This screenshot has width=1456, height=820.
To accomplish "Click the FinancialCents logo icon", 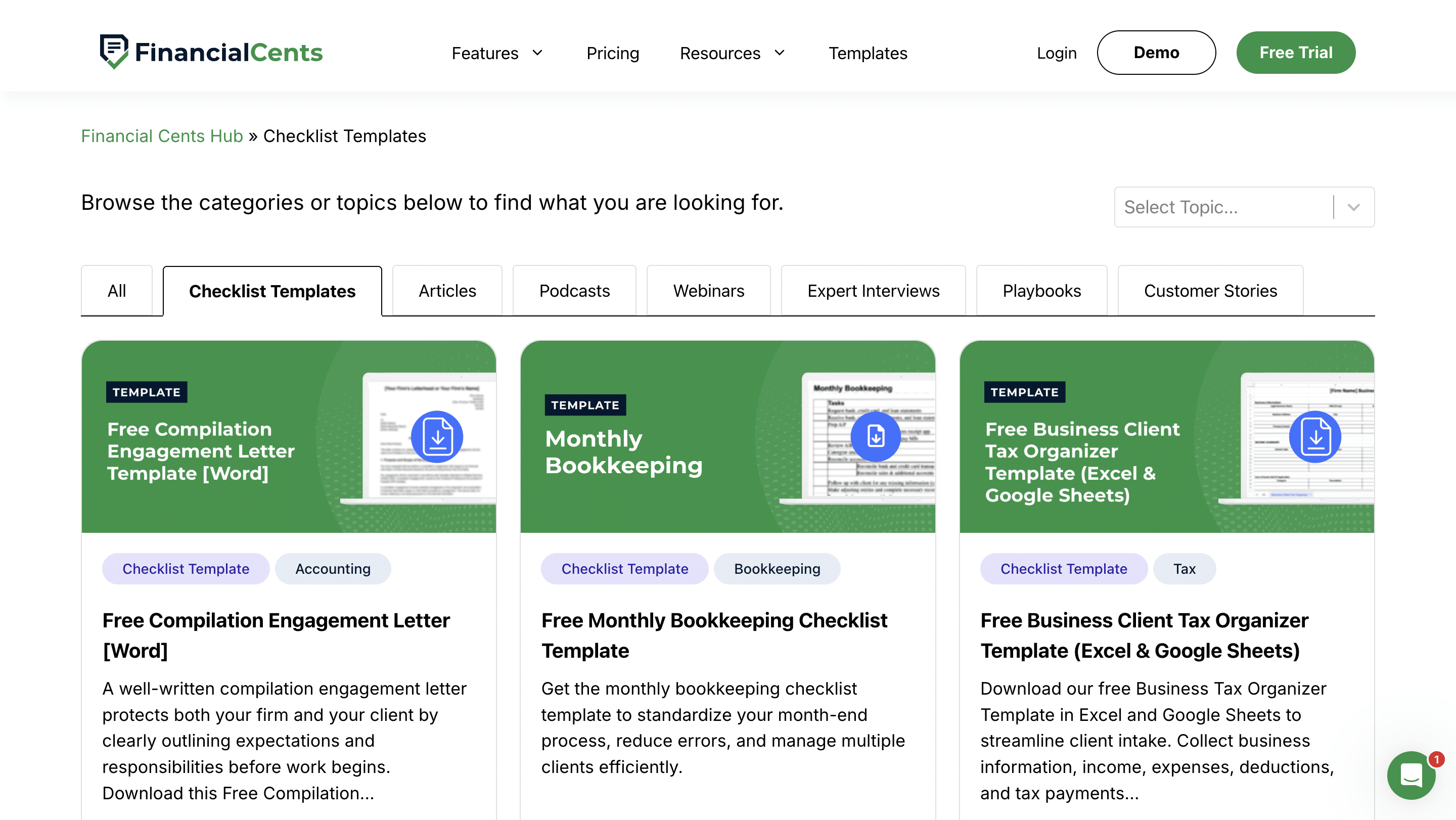I will pyautogui.click(x=114, y=51).
